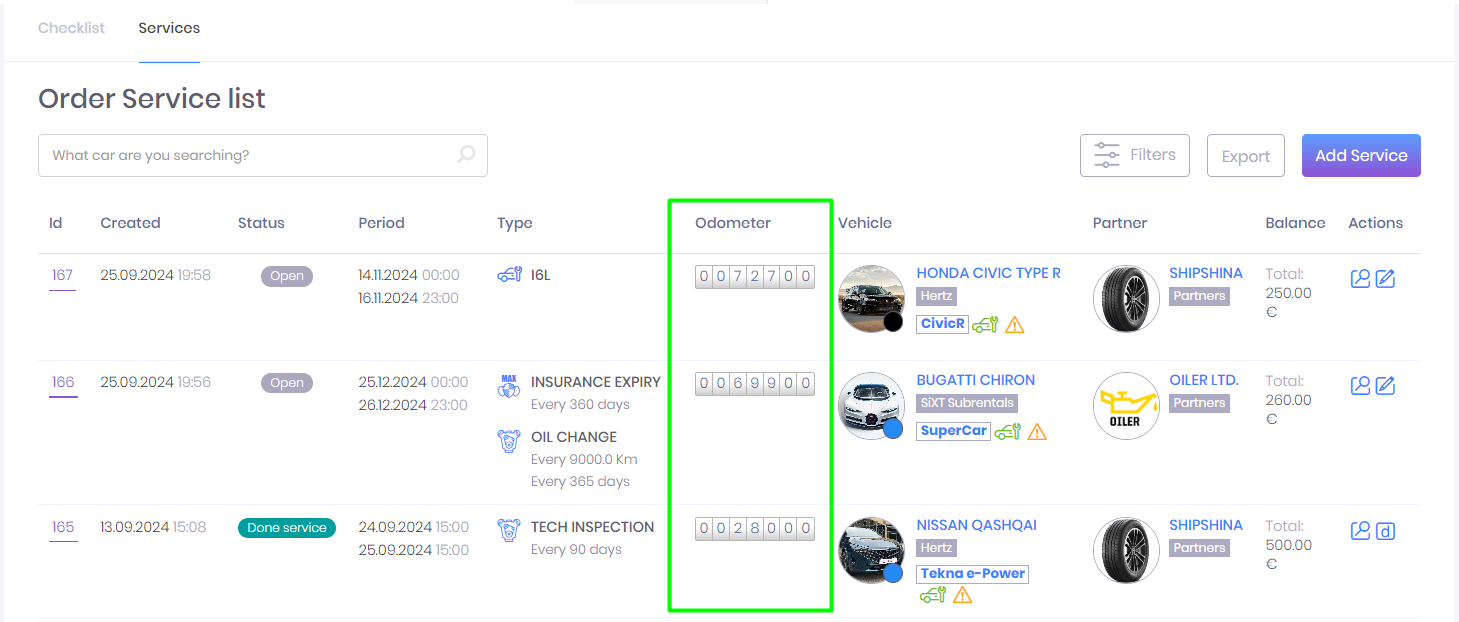
Task: Click the Oil Change type icon
Action: (x=509, y=441)
